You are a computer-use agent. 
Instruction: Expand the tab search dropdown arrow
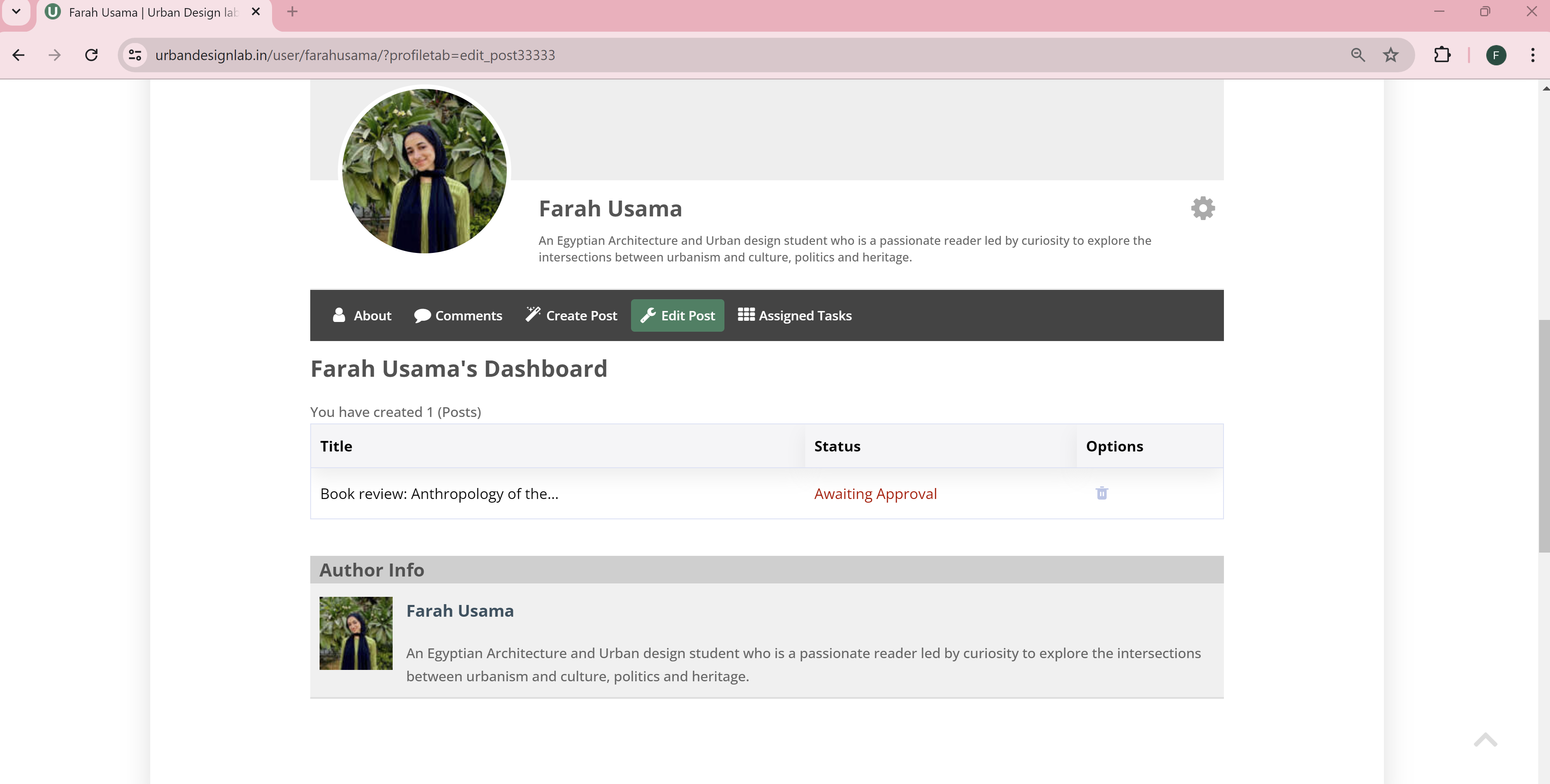(16, 11)
